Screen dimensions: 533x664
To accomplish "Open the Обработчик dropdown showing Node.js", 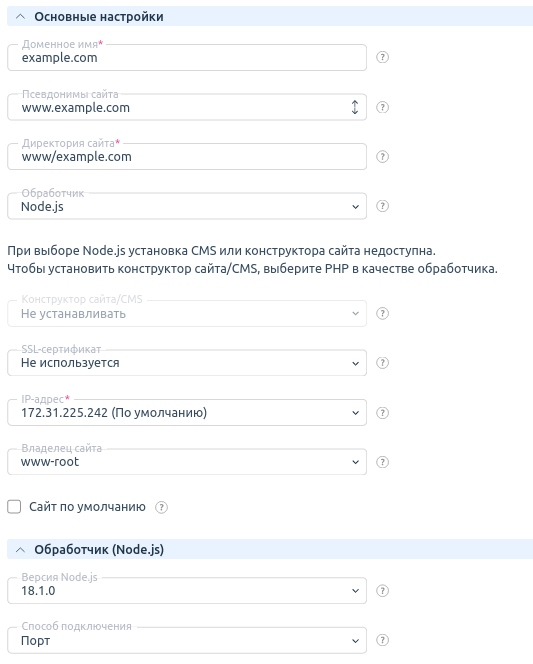I will 187,206.
